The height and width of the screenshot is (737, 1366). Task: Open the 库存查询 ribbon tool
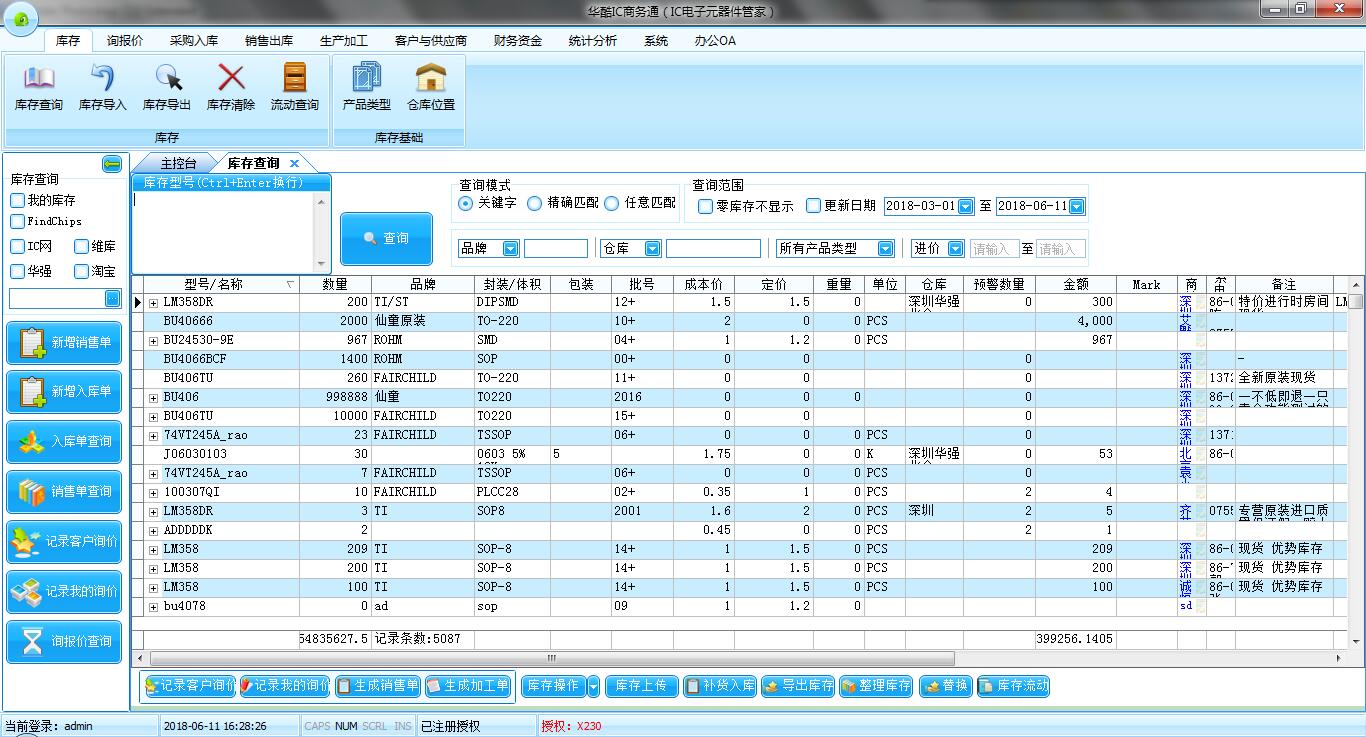38,87
